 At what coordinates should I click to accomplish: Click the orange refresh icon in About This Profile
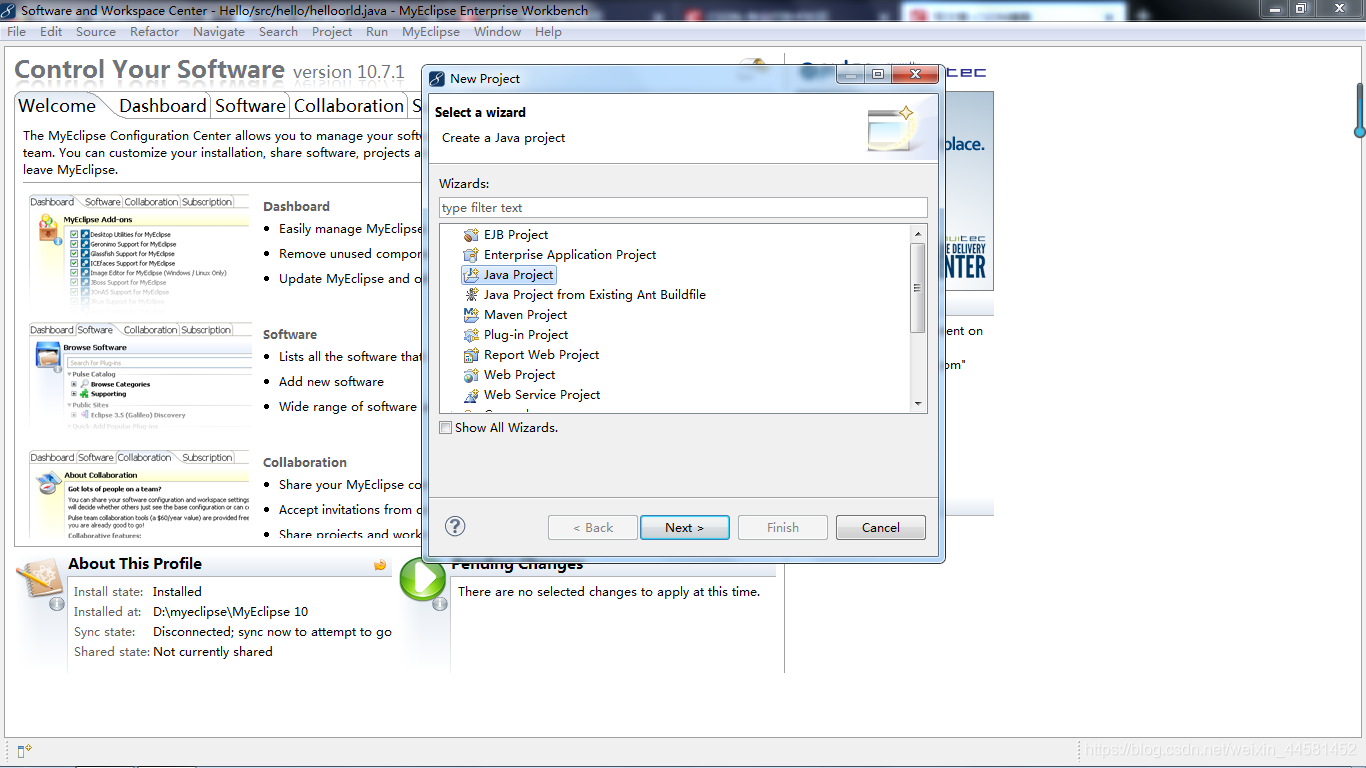point(380,565)
